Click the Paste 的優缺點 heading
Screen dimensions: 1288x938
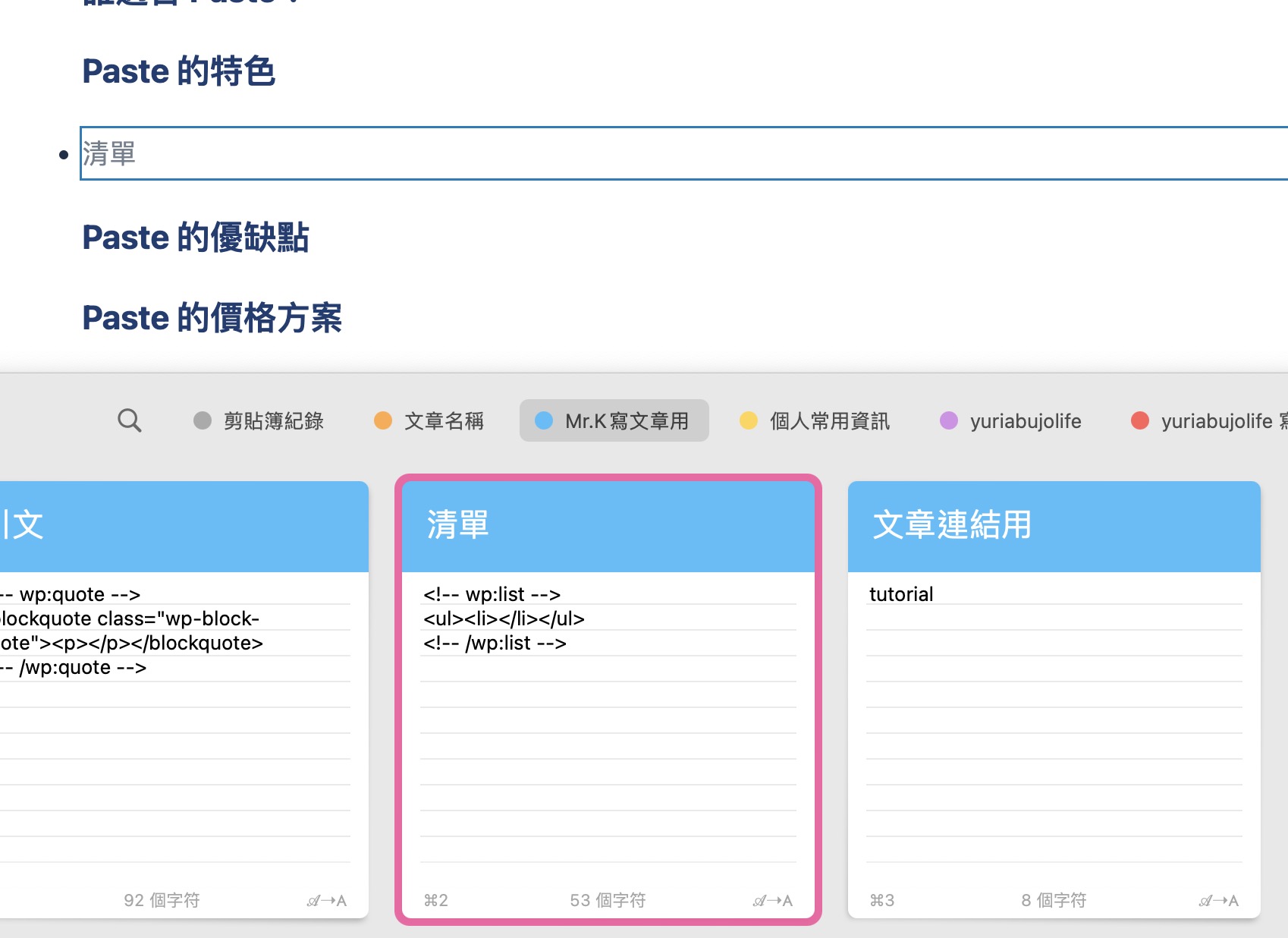(x=196, y=238)
